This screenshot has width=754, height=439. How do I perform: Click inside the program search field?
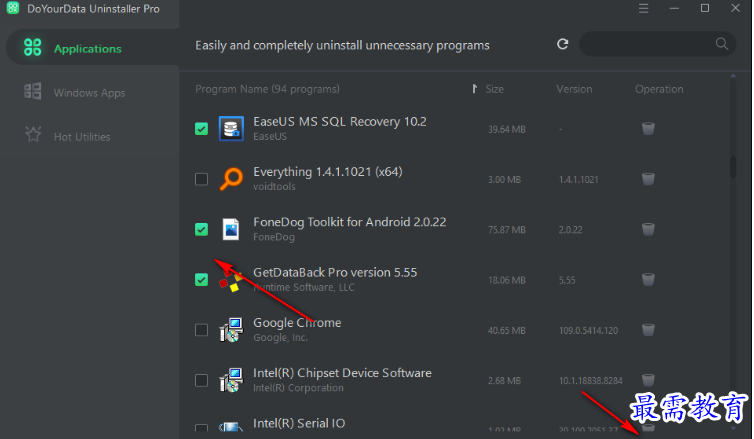pyautogui.click(x=647, y=44)
